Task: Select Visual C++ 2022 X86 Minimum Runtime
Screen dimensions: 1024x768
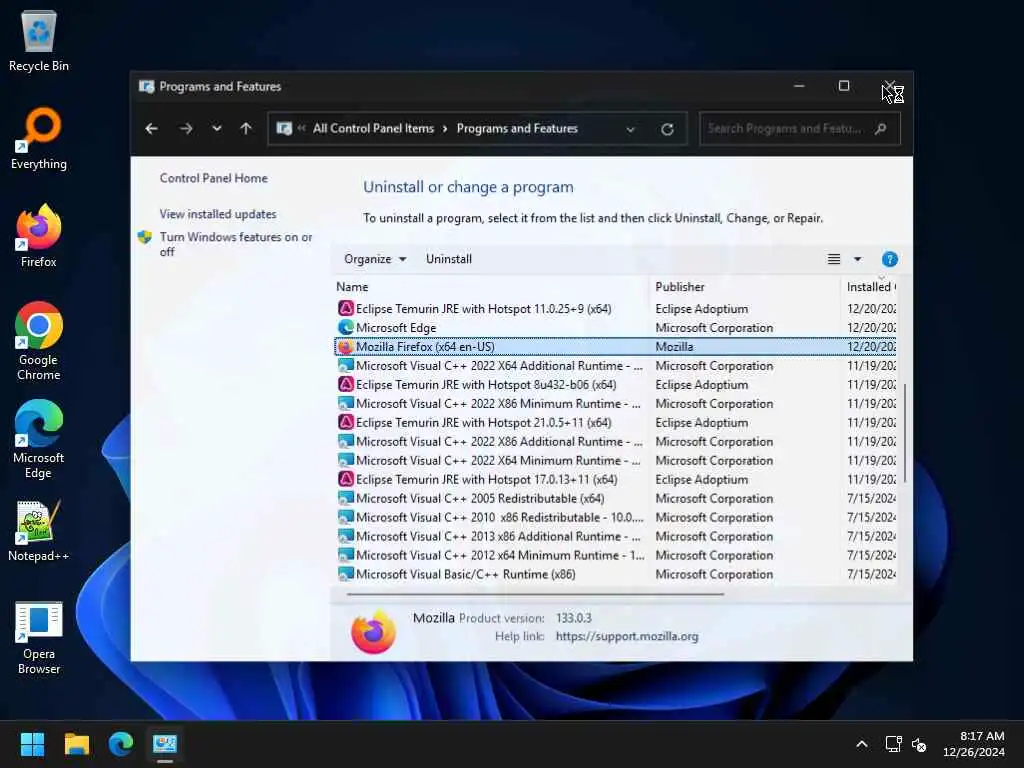Action: pos(615,404)
